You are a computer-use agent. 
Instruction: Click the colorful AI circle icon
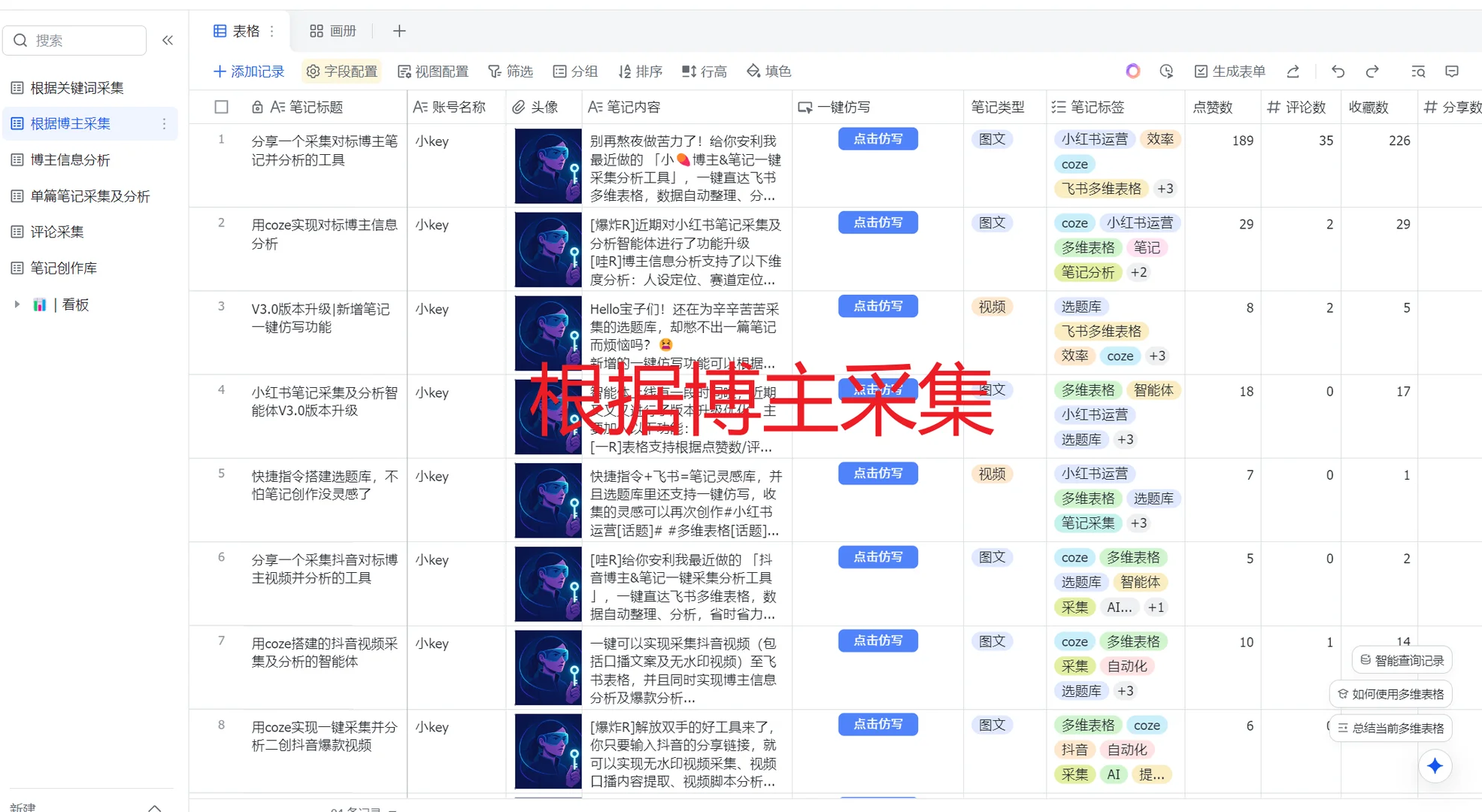point(1133,71)
